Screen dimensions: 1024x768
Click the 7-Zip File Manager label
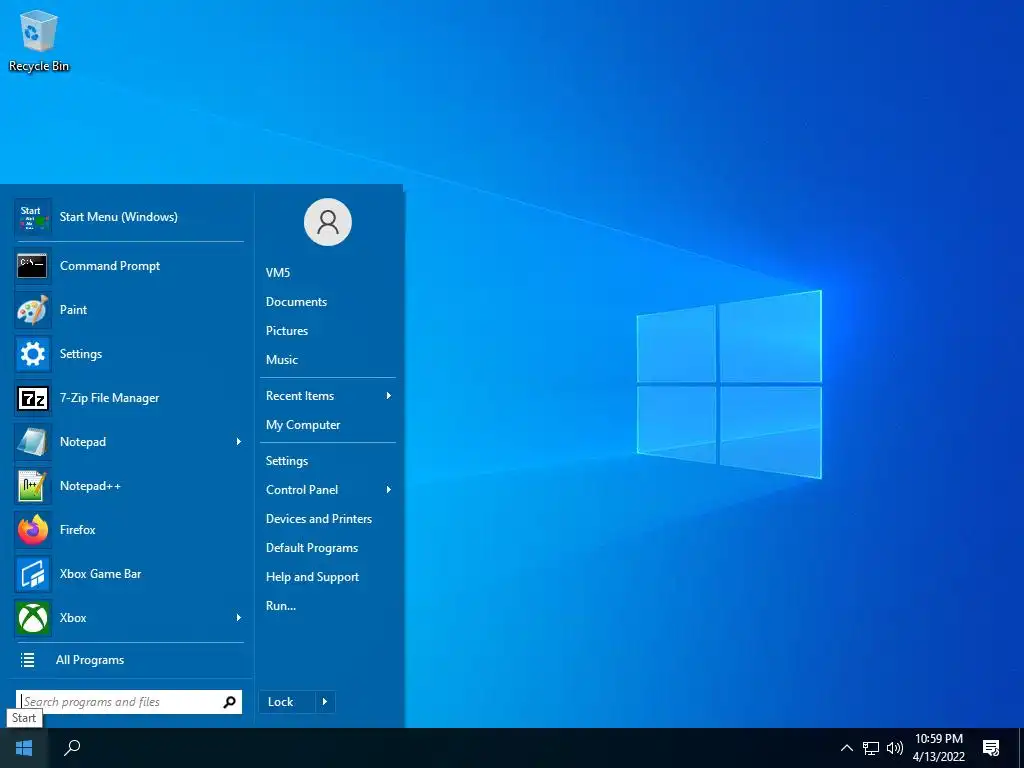point(109,398)
